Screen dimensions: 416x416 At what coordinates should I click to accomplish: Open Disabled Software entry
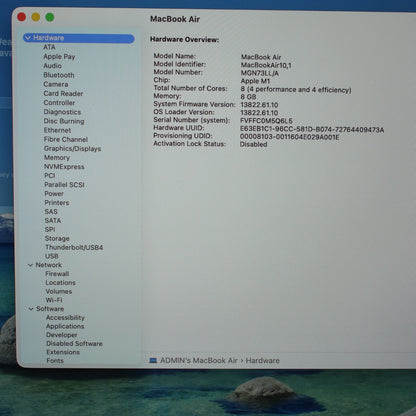(x=74, y=343)
